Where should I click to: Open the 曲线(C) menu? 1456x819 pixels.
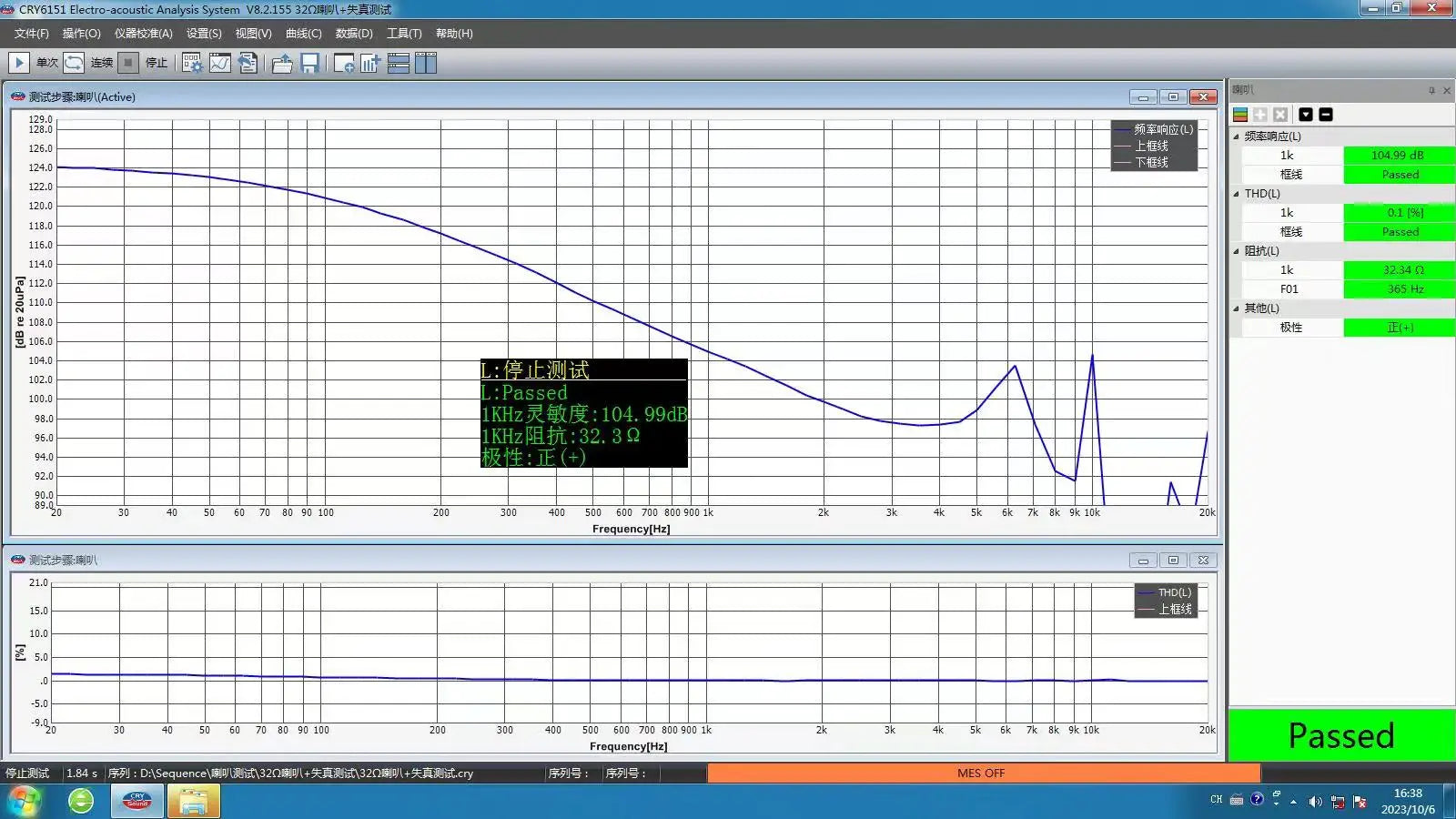pyautogui.click(x=303, y=34)
